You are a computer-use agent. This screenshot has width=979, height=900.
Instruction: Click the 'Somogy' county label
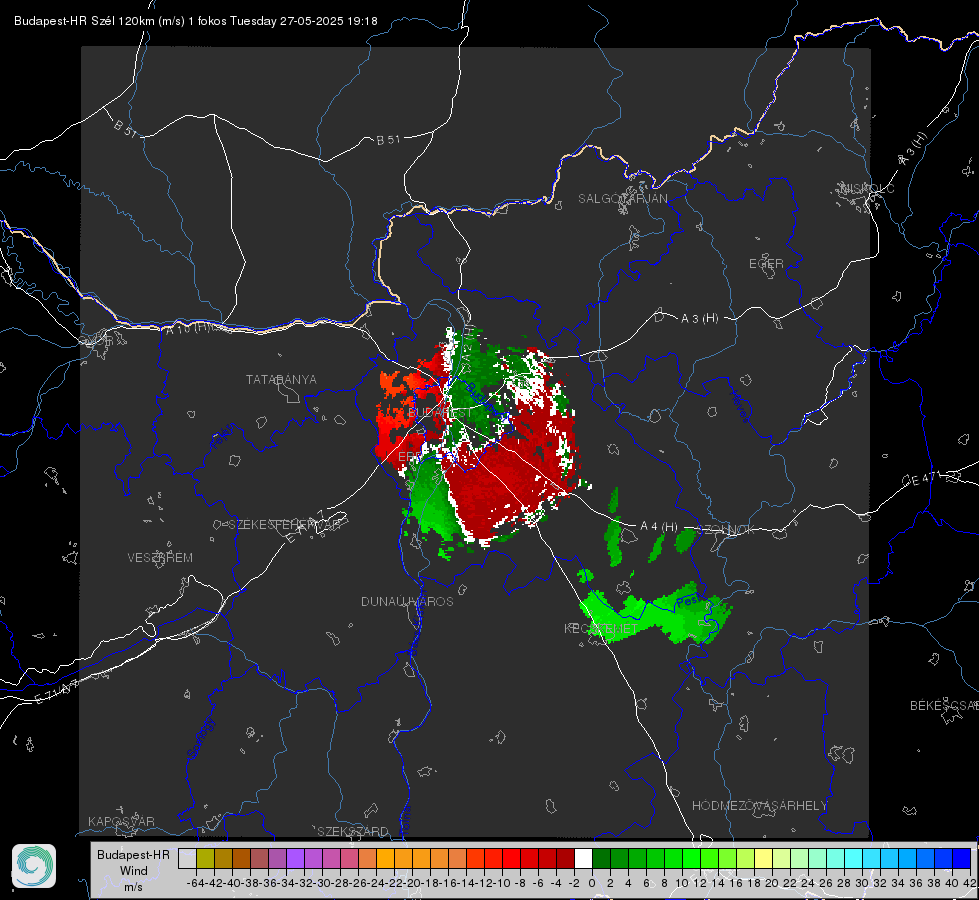click(x=200, y=738)
